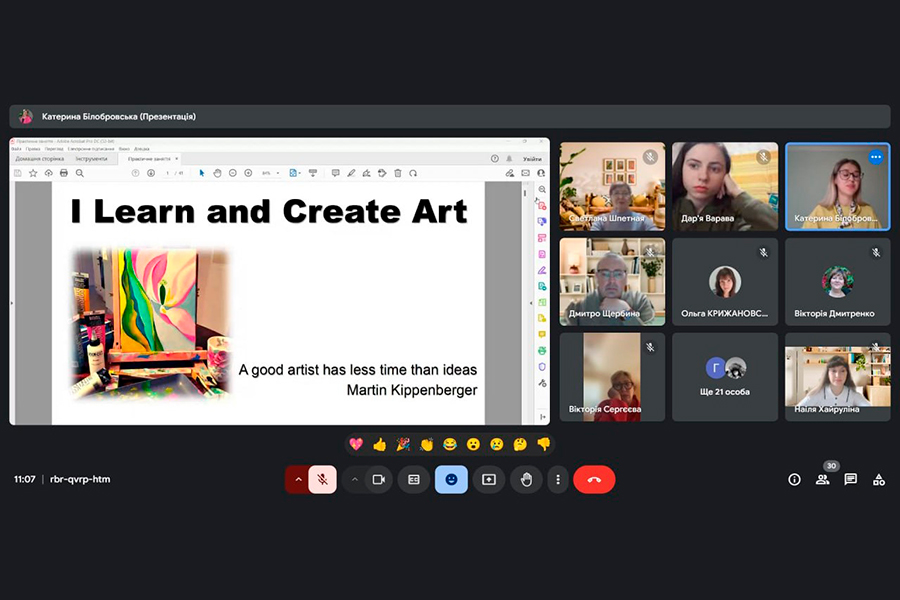Raise hand in the meeting

[526, 479]
